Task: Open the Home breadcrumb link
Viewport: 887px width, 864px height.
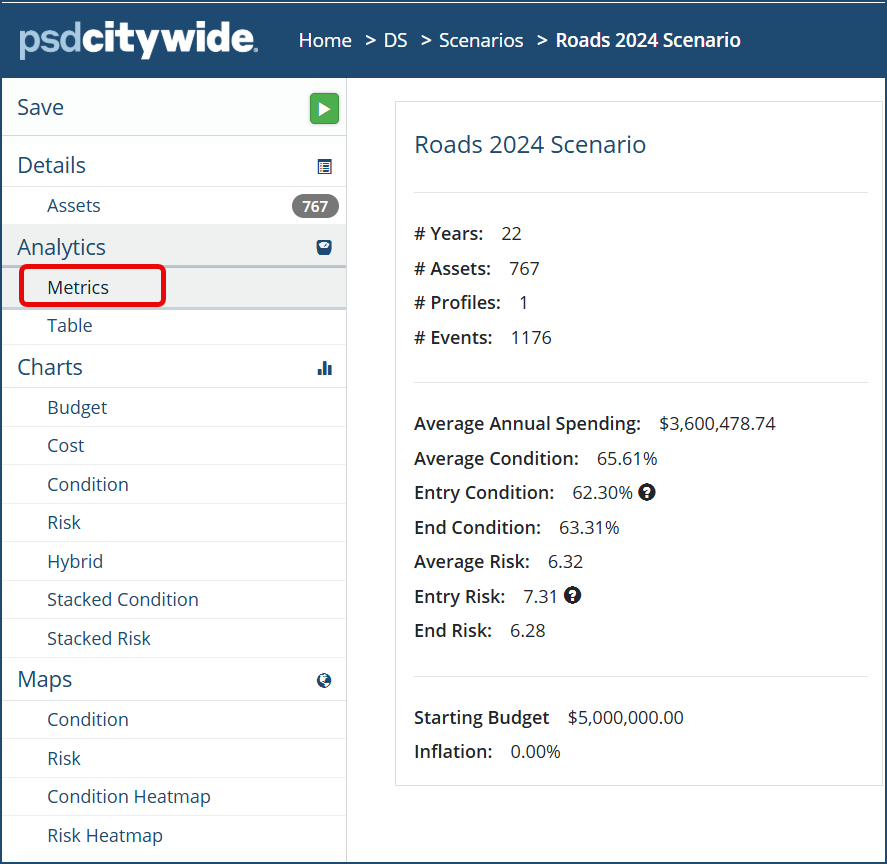Action: click(325, 40)
